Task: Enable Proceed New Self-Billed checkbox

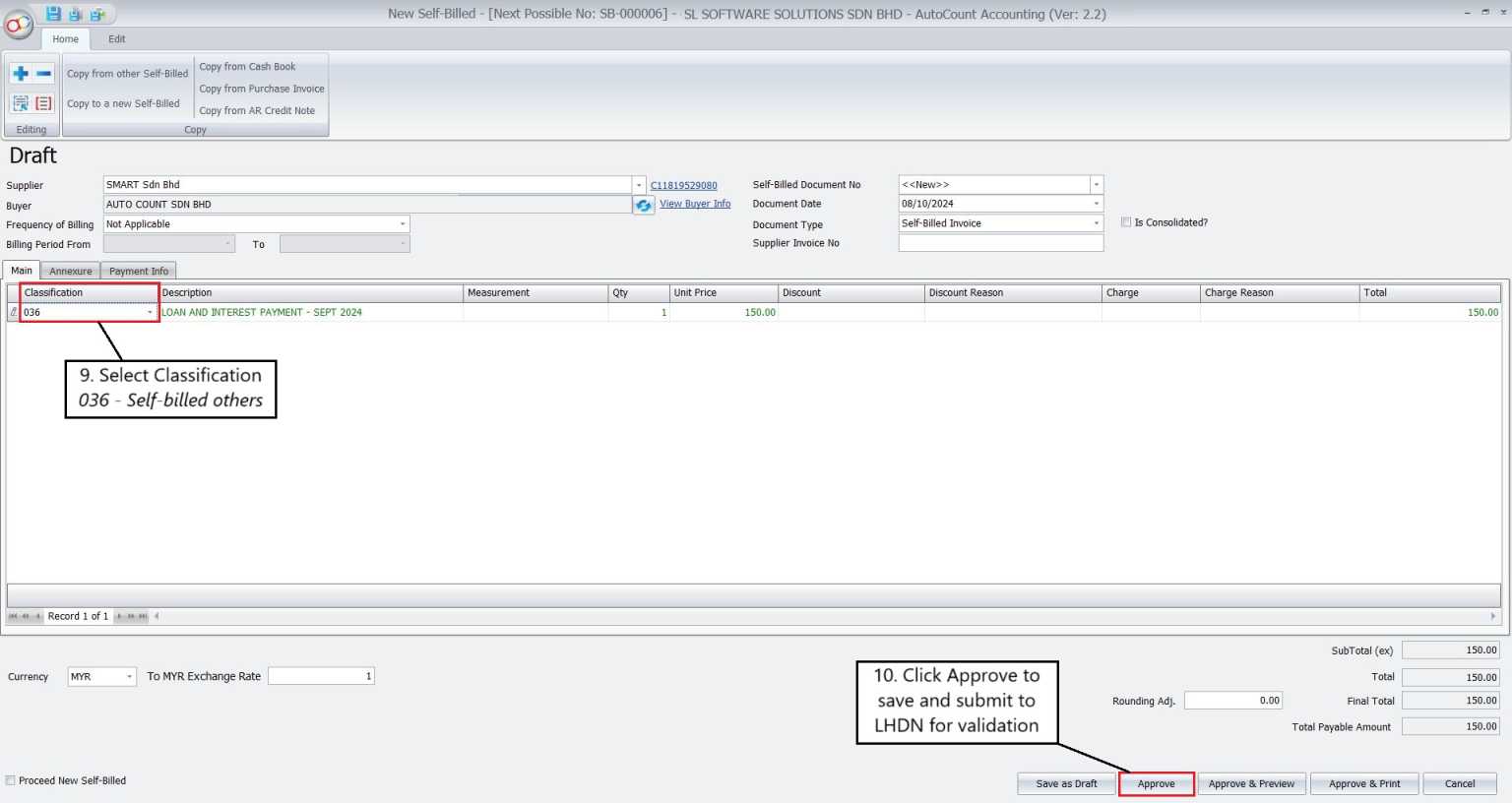Action: click(x=11, y=780)
